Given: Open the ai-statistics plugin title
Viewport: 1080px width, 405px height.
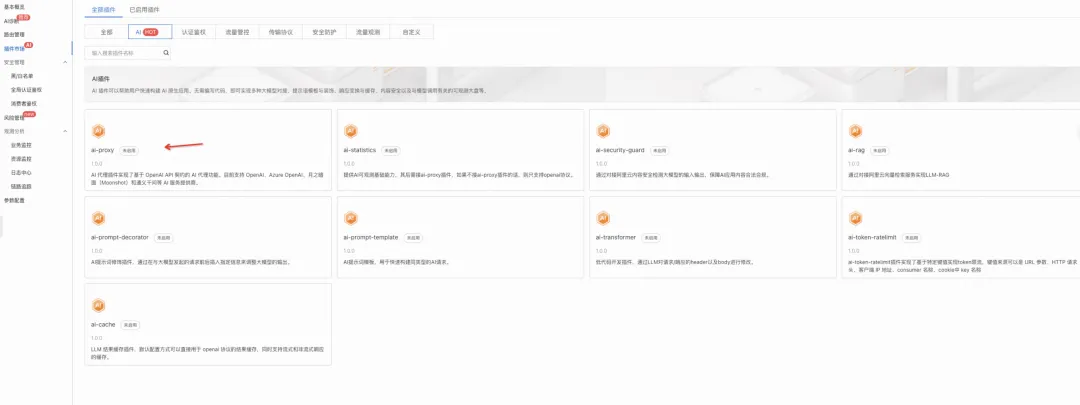Looking at the screenshot, I should (x=360, y=149).
